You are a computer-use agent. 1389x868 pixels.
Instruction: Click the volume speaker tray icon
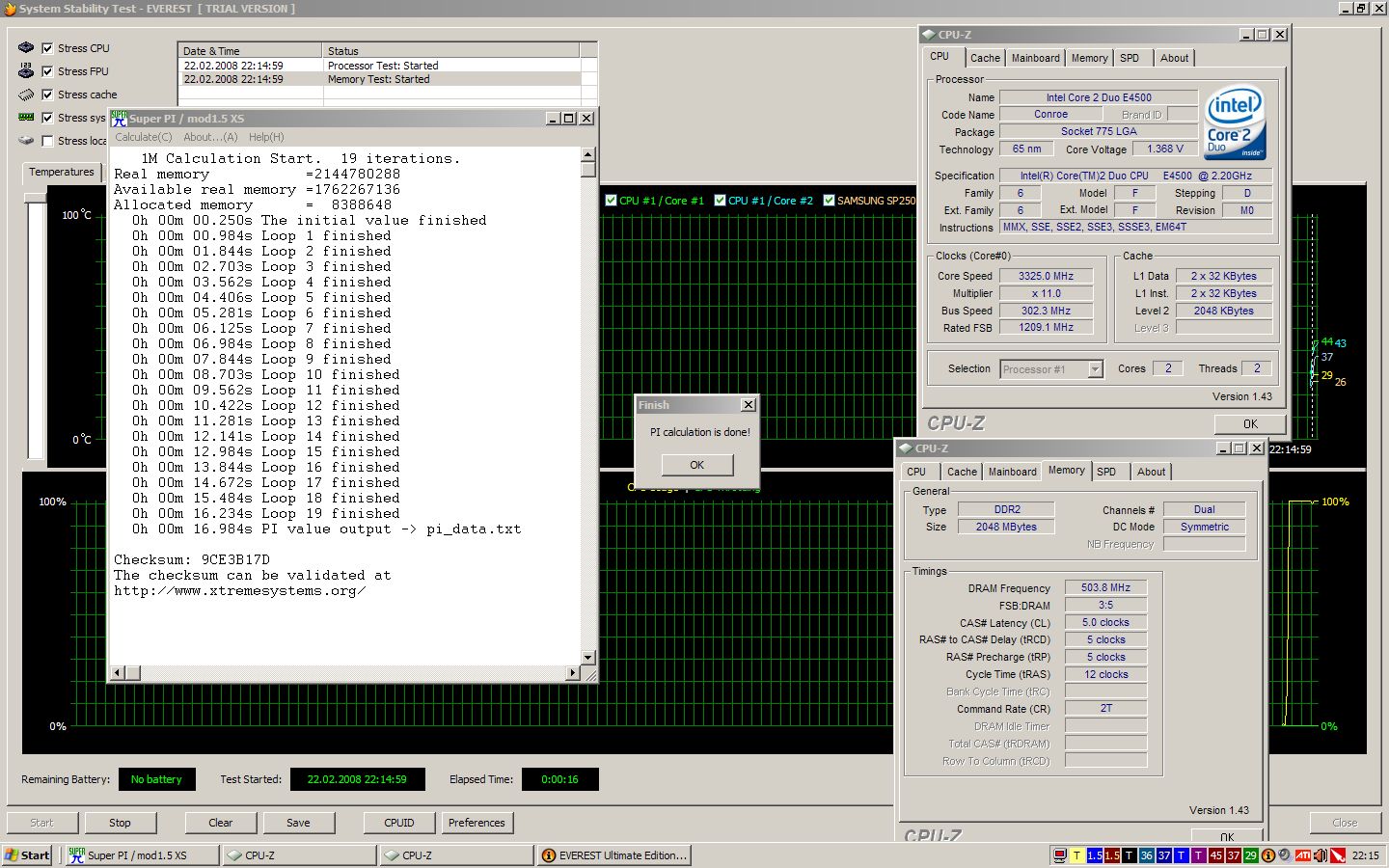(1321, 855)
